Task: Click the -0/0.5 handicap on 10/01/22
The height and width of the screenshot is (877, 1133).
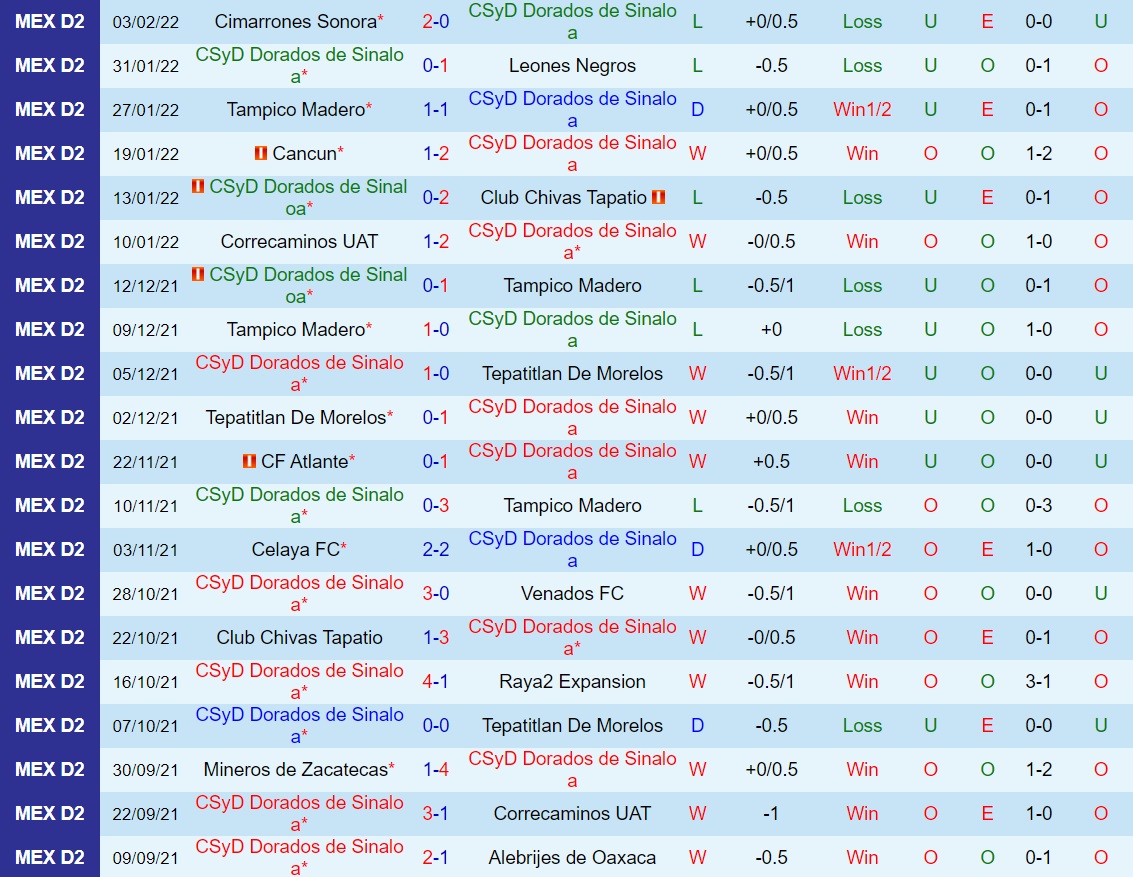Action: [x=772, y=241]
